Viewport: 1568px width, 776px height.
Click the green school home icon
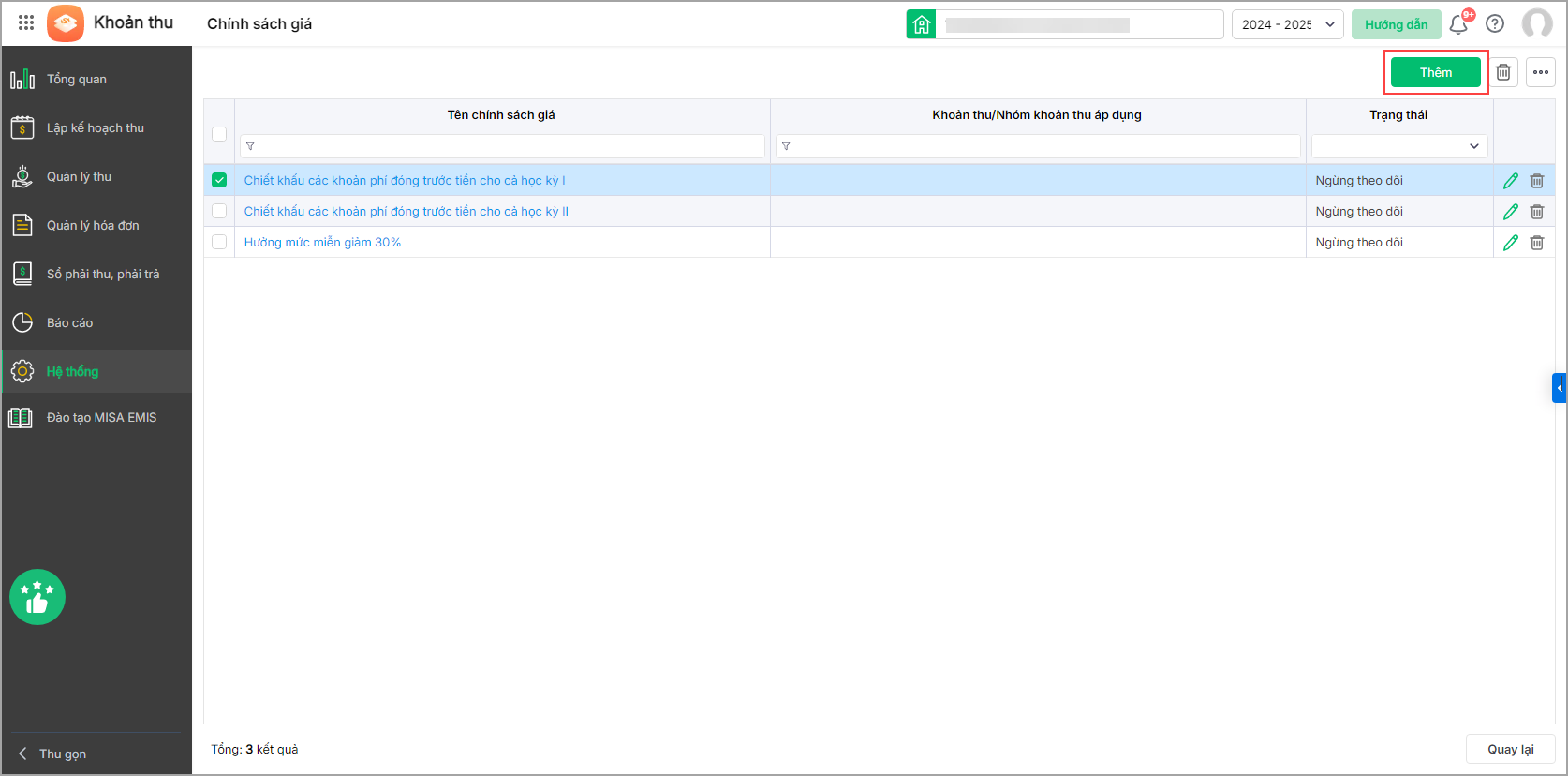coord(921,24)
